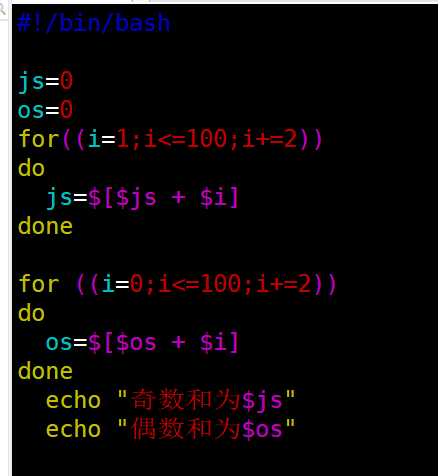This screenshot has height=476, width=438.
Task: Click the magnifier icon at top-left edge
Action: coord(2,9)
